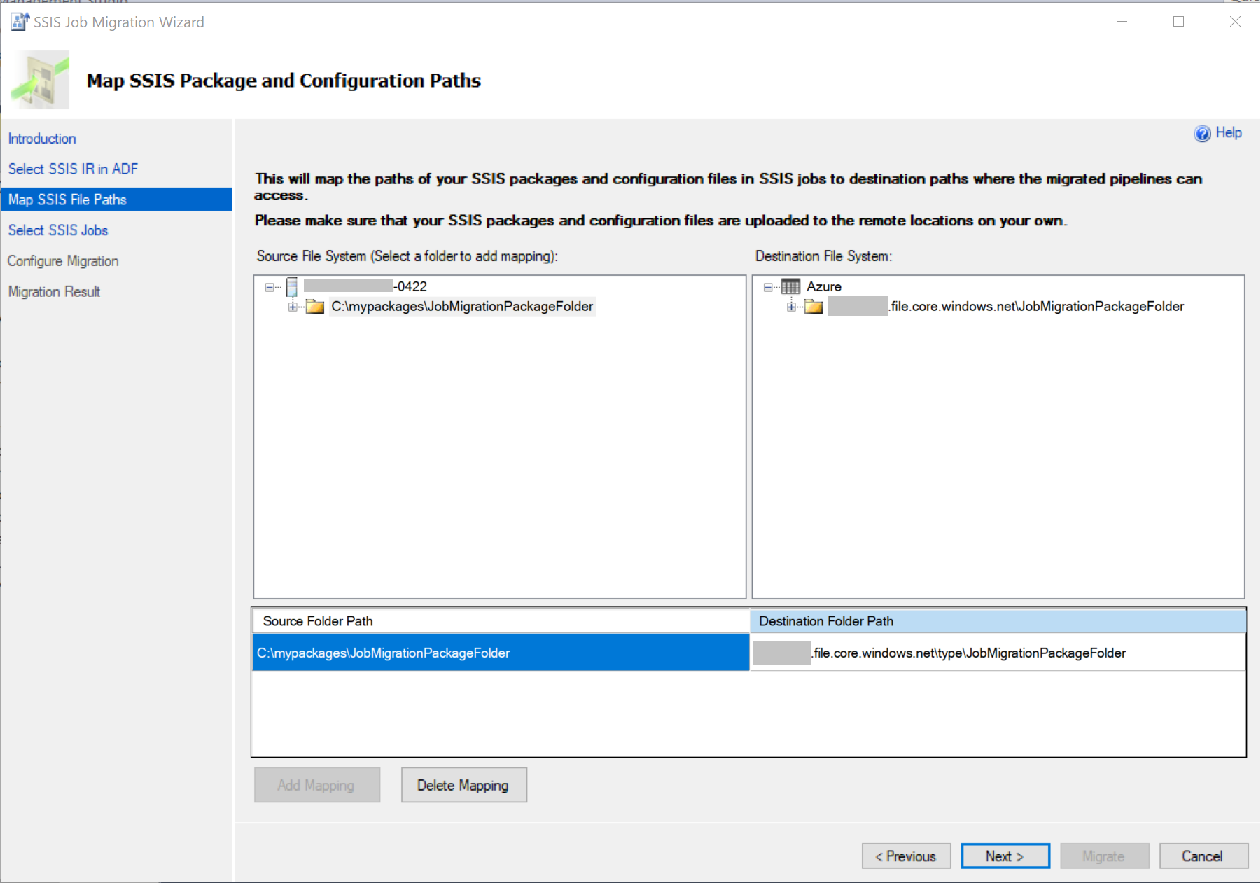
Task: Select the source path cell in mapping table
Action: [x=501, y=653]
